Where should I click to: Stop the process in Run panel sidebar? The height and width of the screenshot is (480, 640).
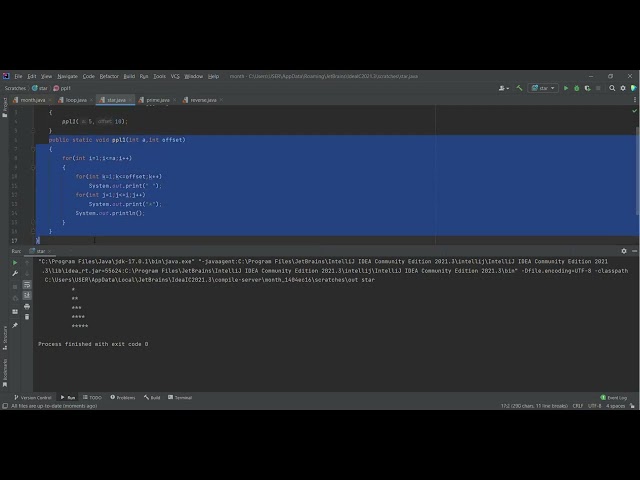15,287
